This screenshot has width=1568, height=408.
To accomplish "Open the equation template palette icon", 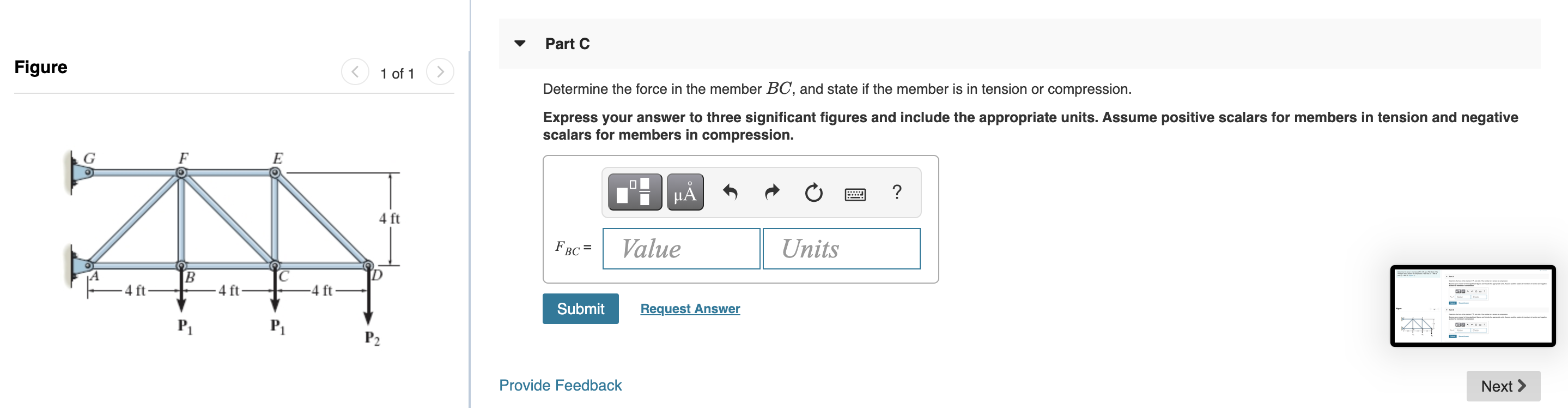I will click(x=634, y=192).
